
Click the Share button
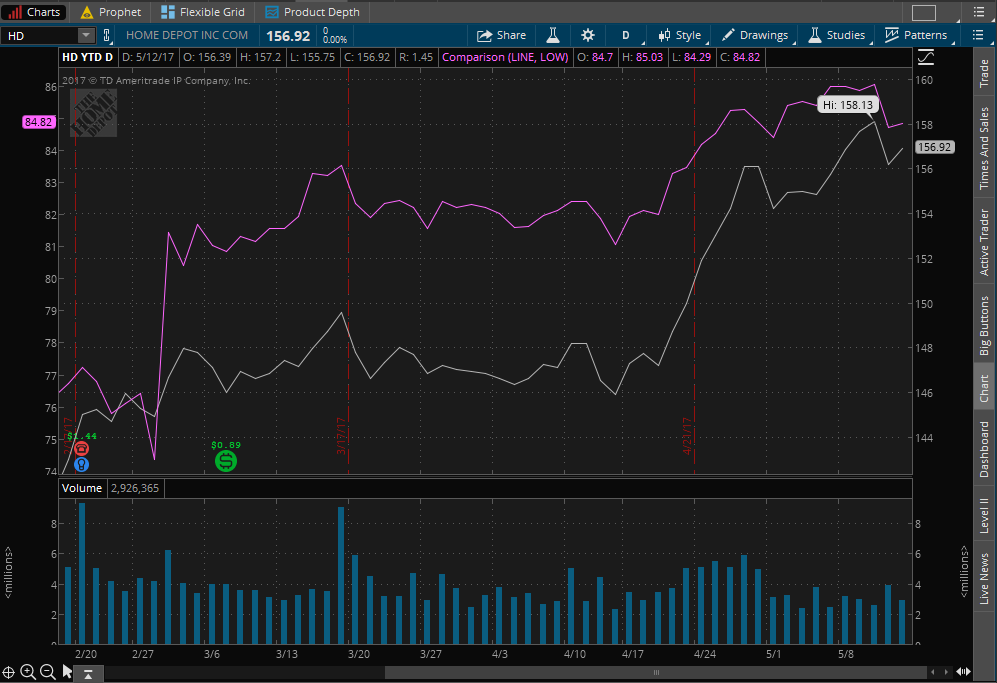pos(502,35)
